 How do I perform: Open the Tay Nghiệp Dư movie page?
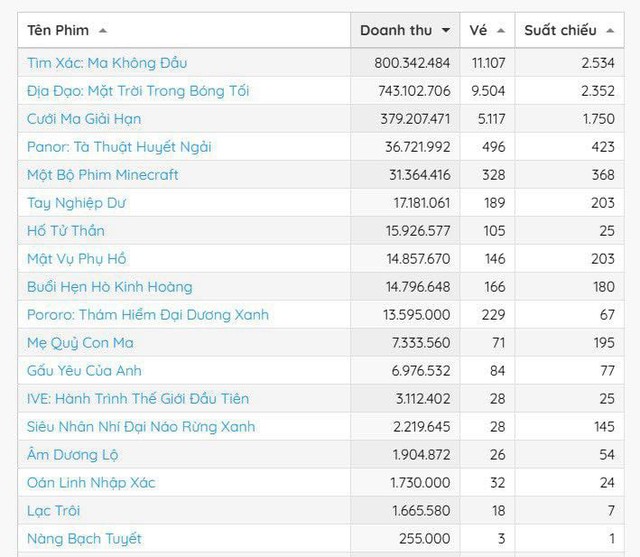77,203
